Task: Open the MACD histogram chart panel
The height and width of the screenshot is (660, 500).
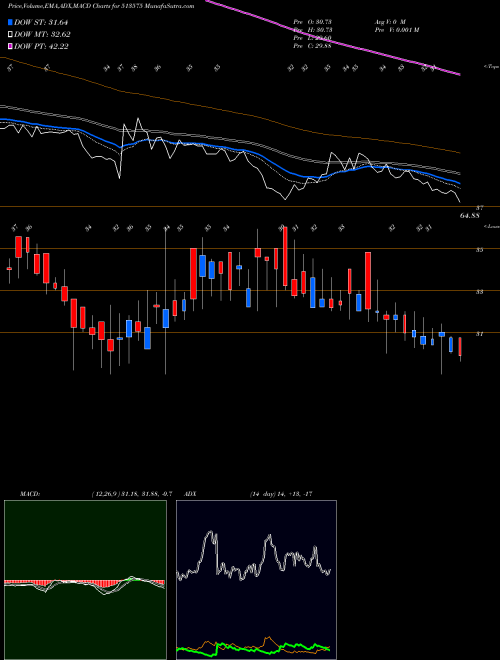Action: pos(85,580)
